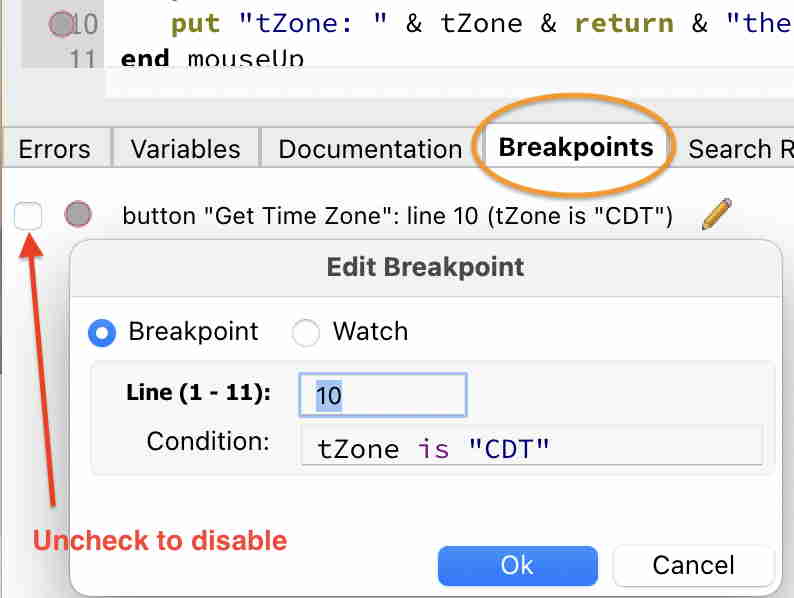Click the code on line 10 starting with put
794x598 pixels.
pos(470,23)
